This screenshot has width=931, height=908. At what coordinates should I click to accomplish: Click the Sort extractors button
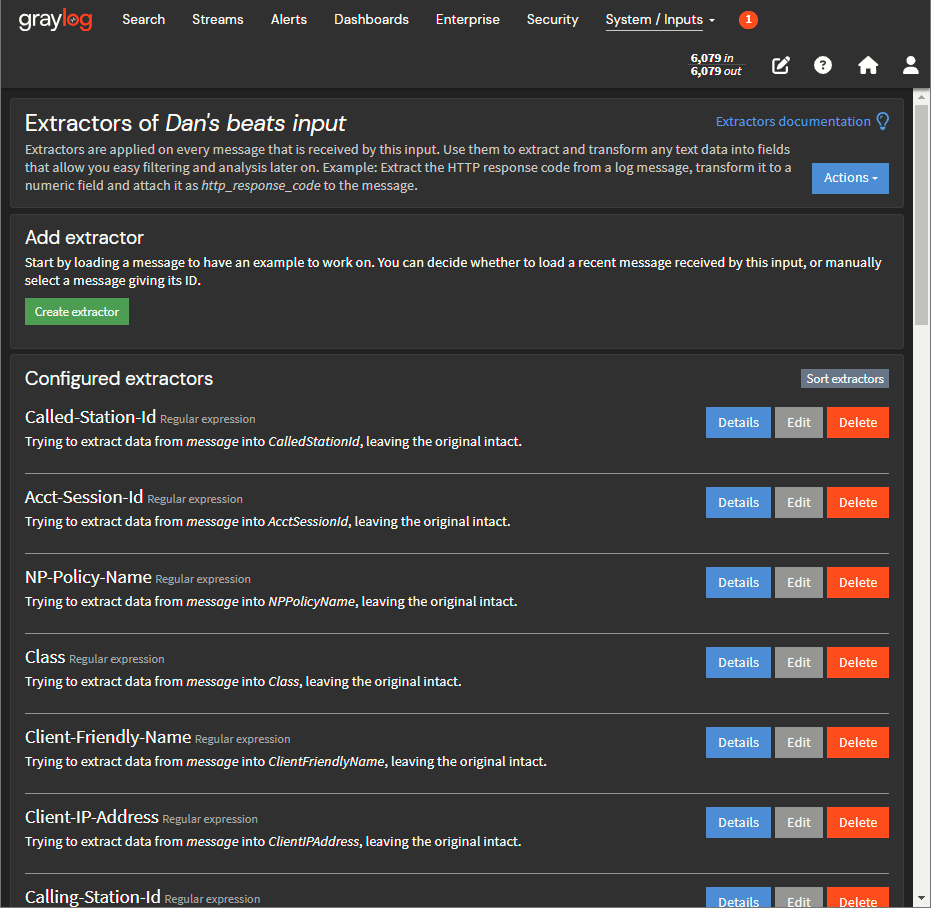[845, 379]
